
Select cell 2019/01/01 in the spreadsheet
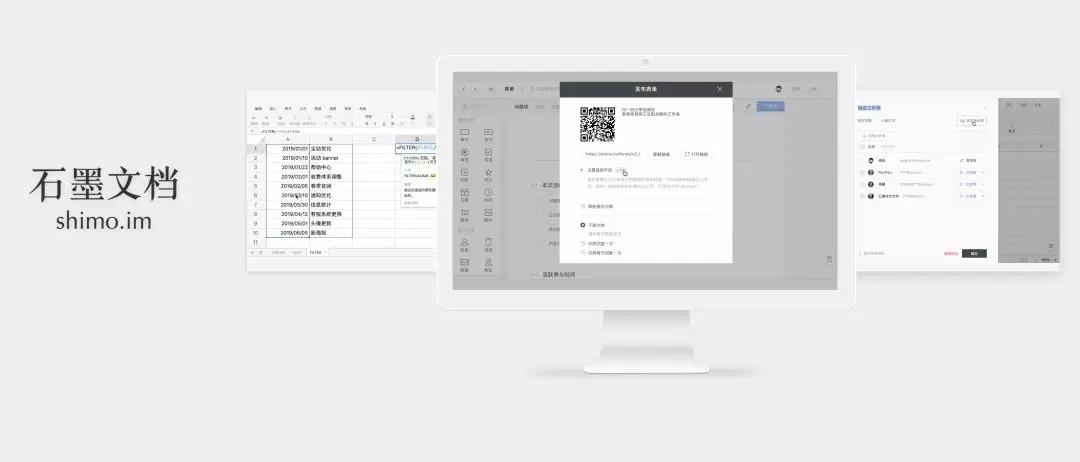coord(288,149)
